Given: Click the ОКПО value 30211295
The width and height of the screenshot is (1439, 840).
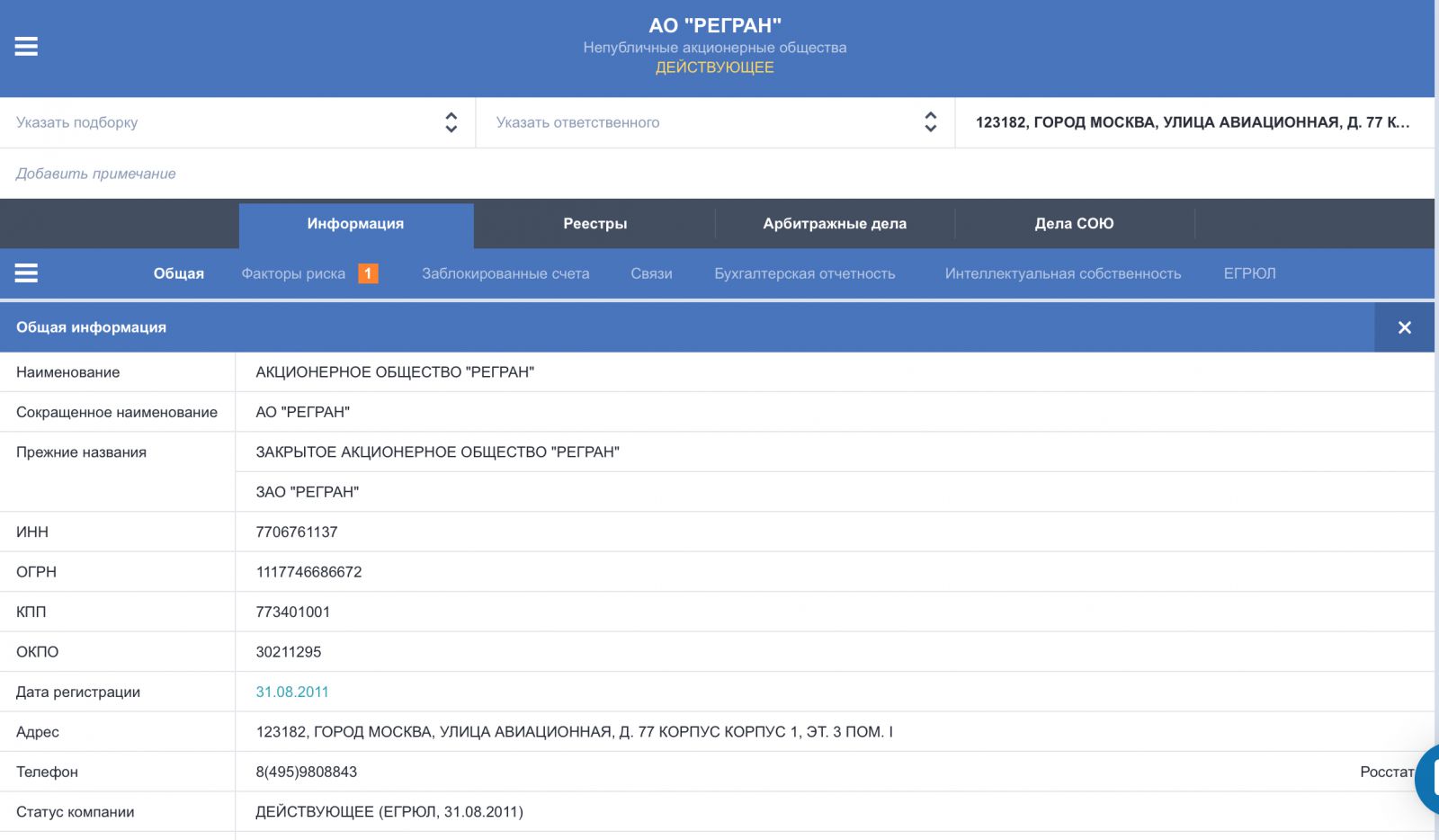Looking at the screenshot, I should click(289, 652).
